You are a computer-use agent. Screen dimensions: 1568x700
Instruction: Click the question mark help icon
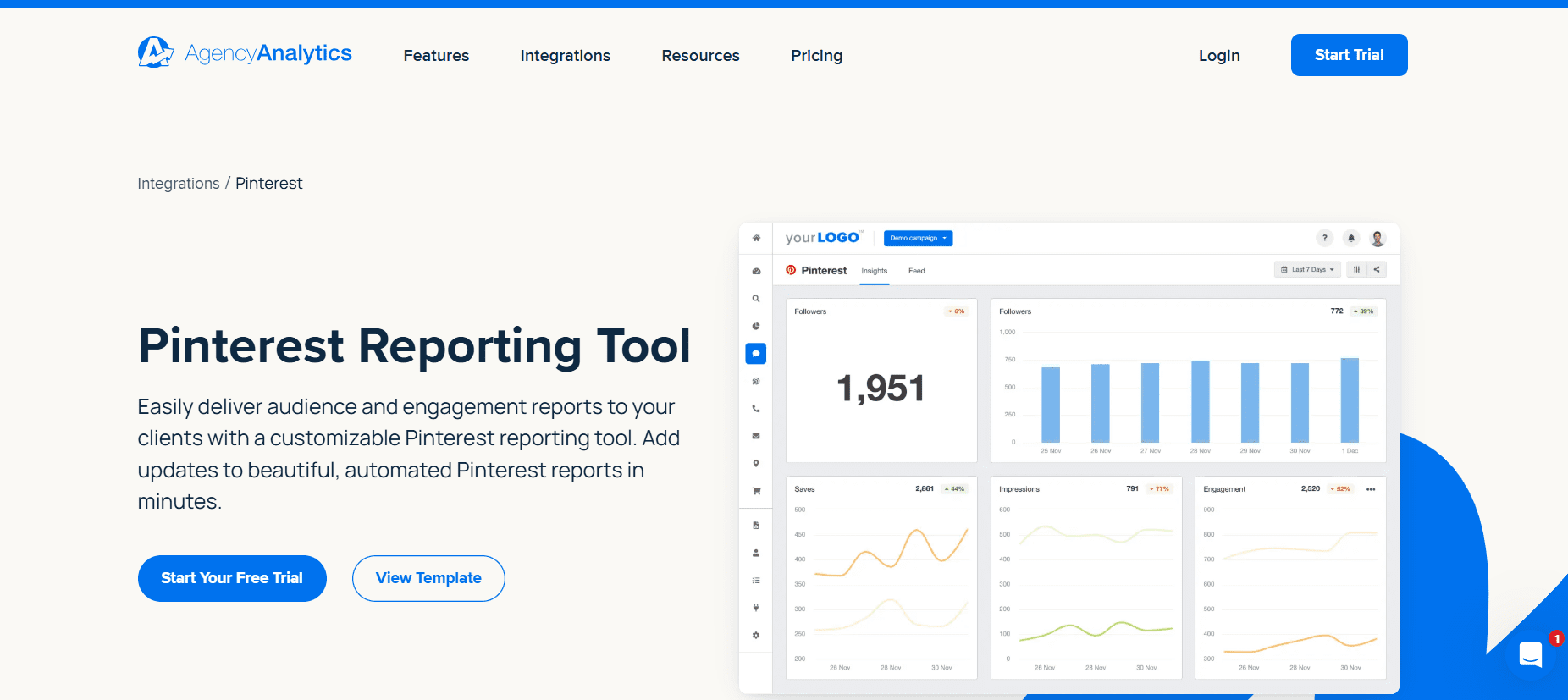tap(1325, 238)
